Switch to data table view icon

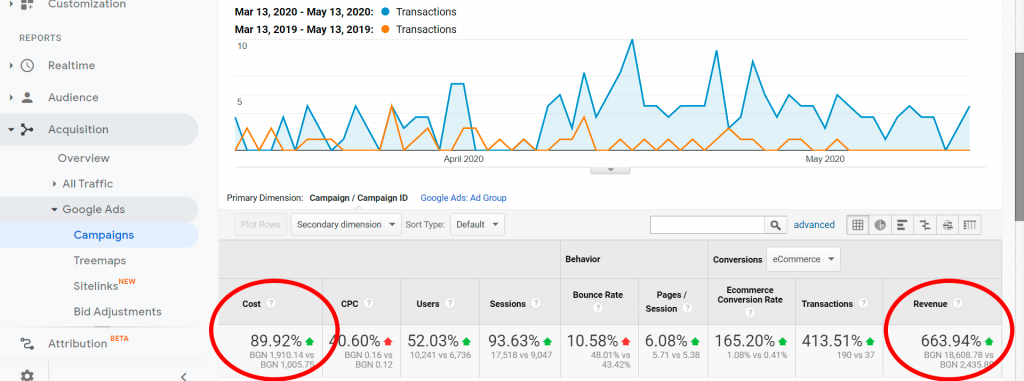857,225
